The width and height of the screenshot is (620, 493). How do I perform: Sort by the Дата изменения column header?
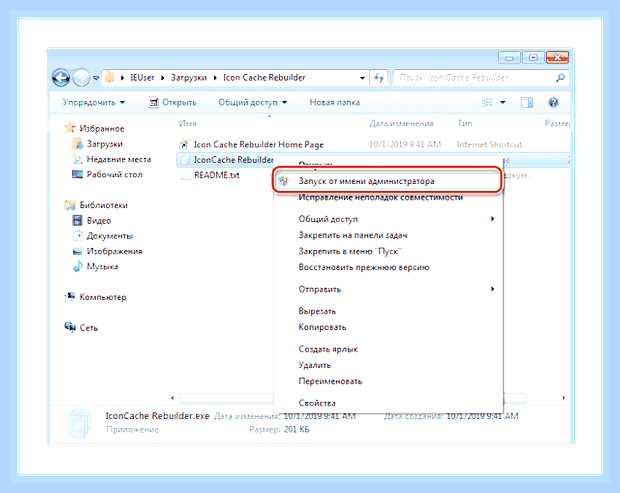[401, 123]
